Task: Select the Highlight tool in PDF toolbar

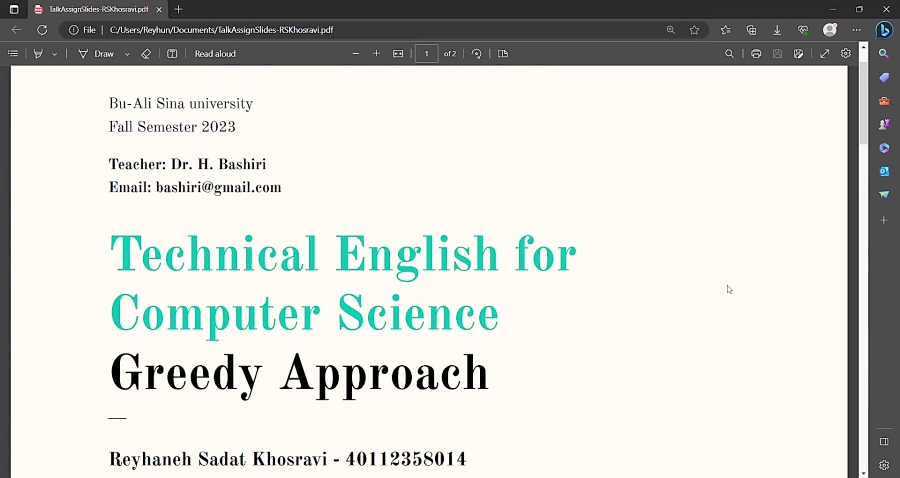Action: pos(38,54)
